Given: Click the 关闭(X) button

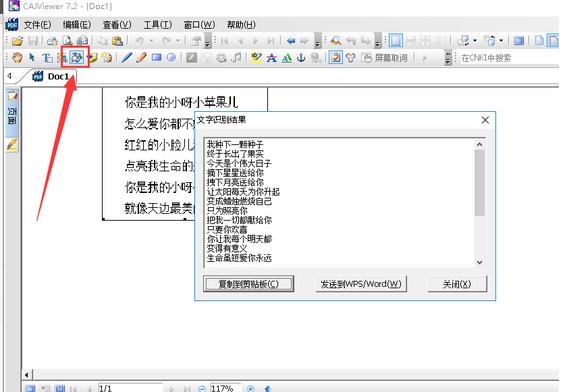Looking at the screenshot, I should (457, 284).
